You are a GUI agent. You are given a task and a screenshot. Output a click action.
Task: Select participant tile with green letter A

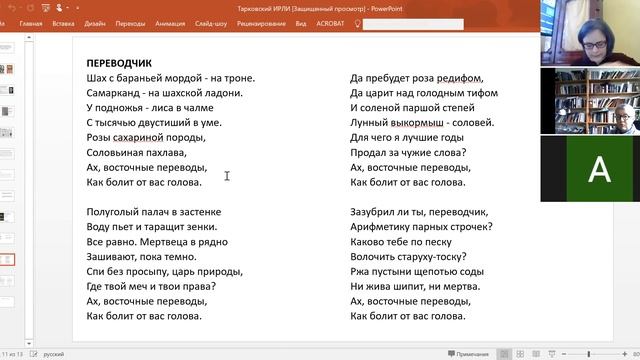coord(590,169)
